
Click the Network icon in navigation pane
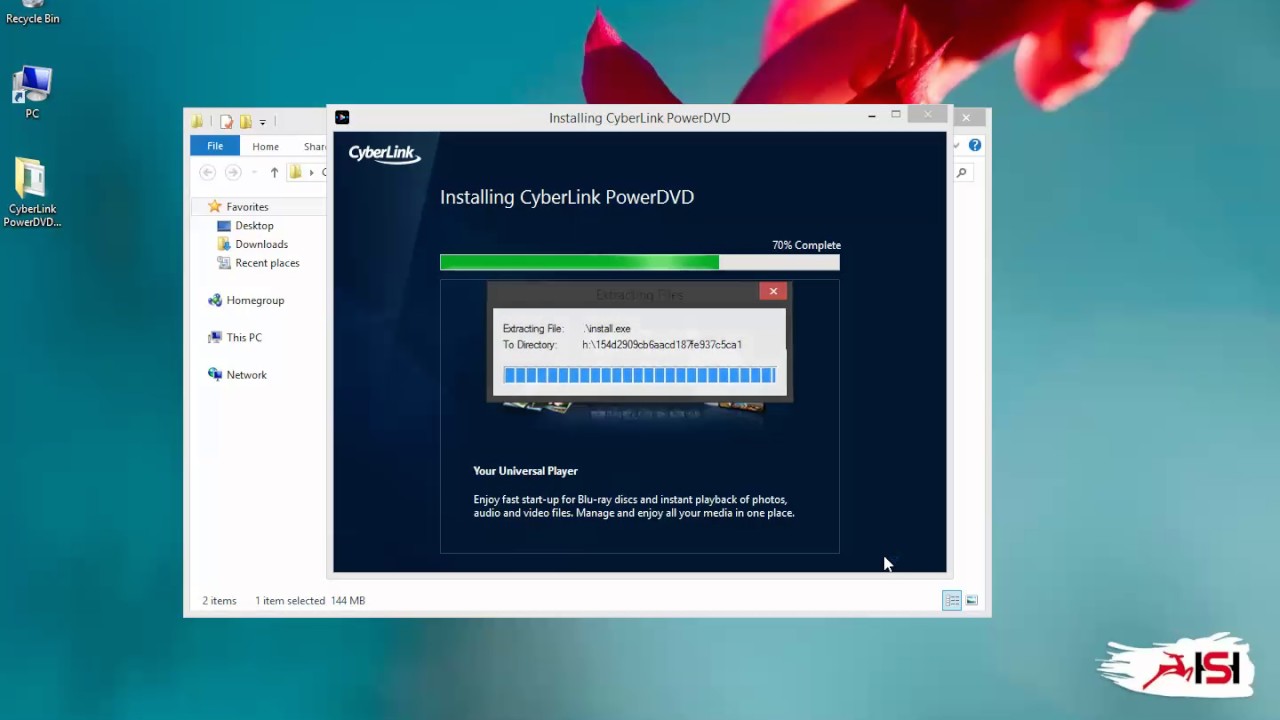click(x=214, y=374)
